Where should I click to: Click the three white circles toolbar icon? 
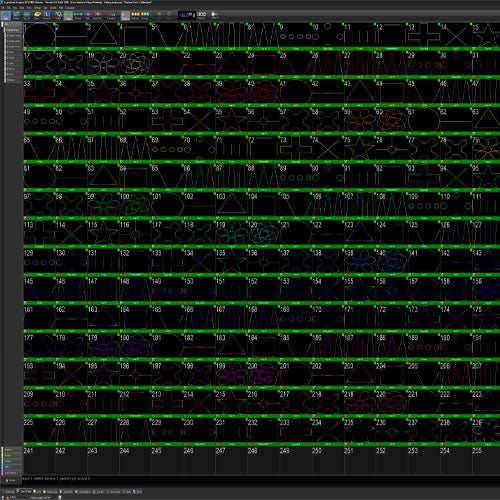201,15
